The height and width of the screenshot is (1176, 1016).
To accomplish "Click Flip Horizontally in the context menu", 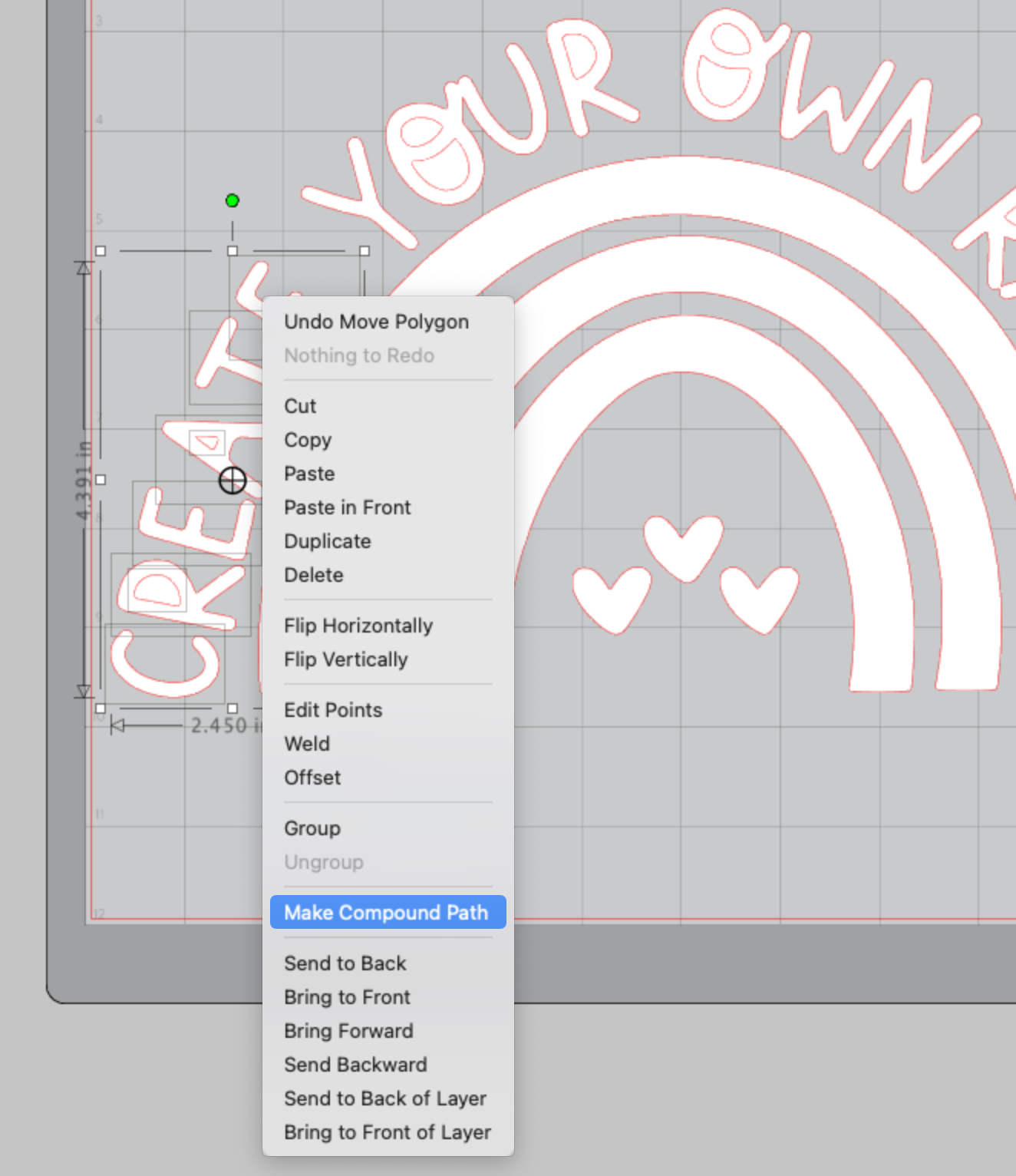I will click(x=358, y=626).
